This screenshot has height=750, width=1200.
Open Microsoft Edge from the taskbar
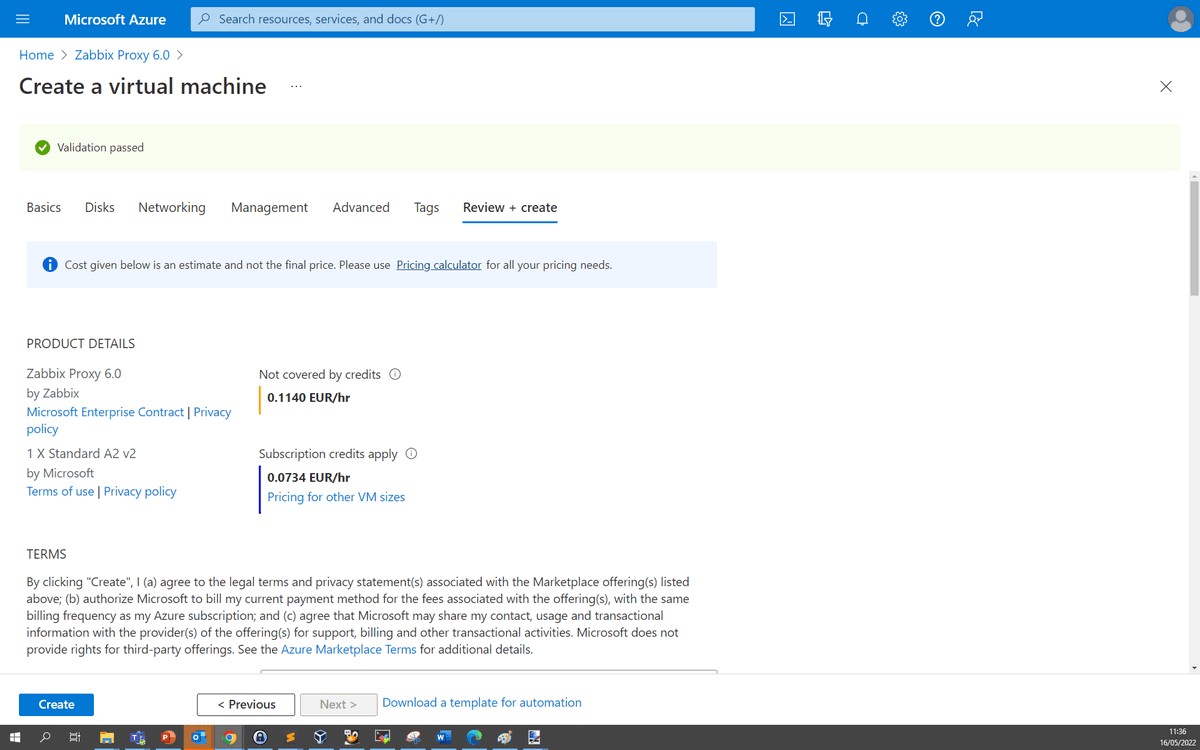point(474,738)
